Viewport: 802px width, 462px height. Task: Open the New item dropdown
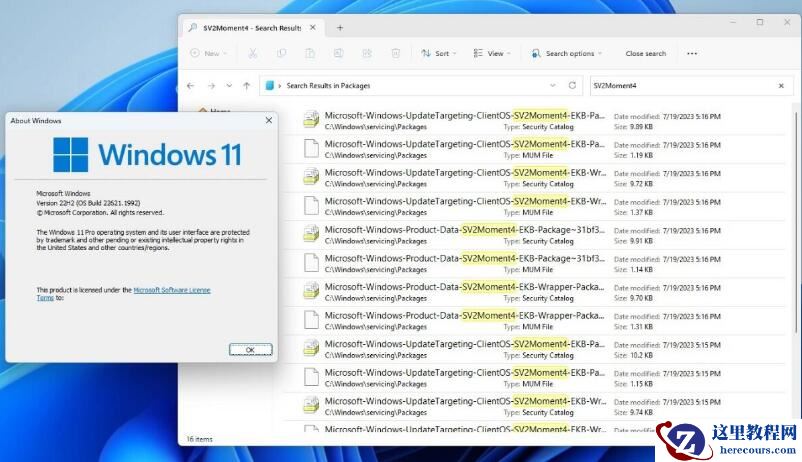(209, 53)
